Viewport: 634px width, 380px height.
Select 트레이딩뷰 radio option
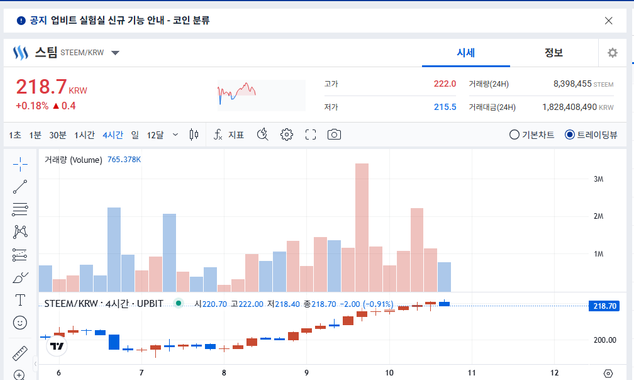tap(591, 135)
